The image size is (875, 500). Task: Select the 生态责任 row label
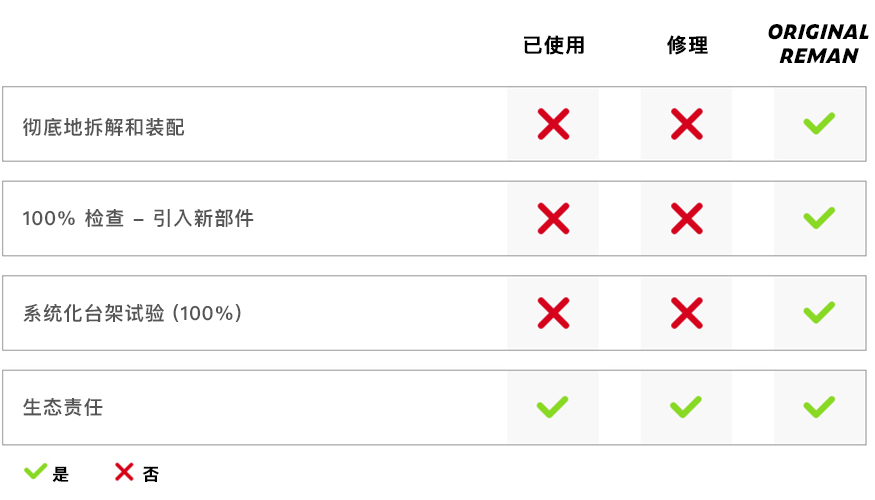[63, 408]
